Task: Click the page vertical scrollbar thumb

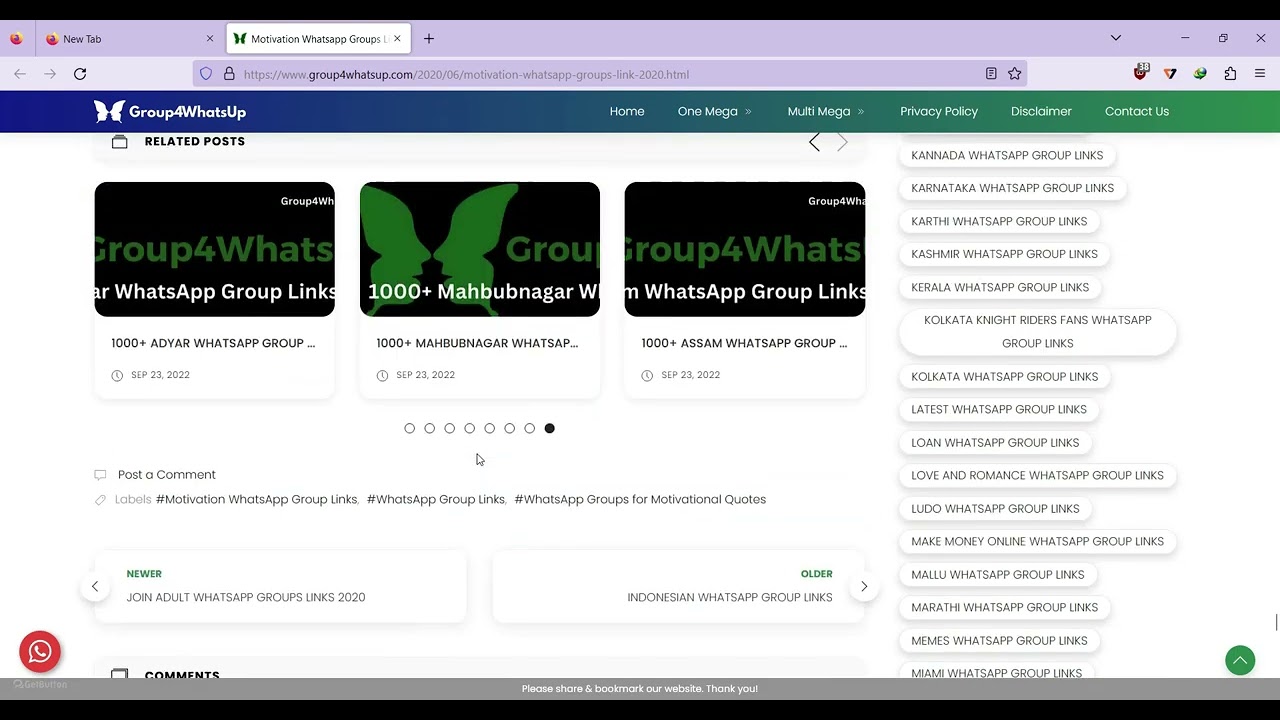Action: pos(1276,622)
